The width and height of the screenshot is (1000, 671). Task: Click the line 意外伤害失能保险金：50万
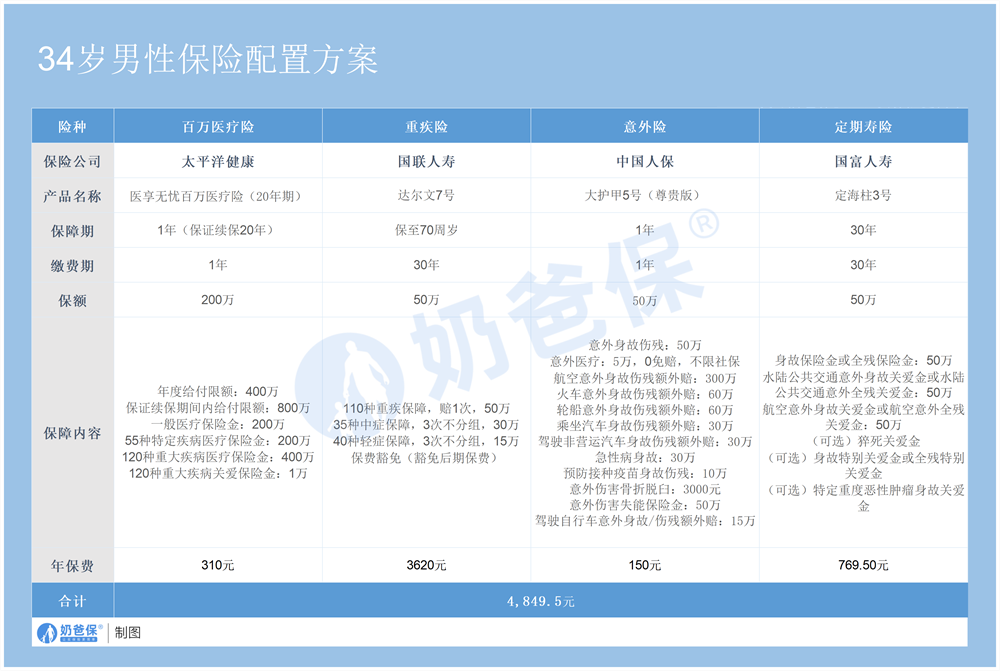[x=645, y=505]
